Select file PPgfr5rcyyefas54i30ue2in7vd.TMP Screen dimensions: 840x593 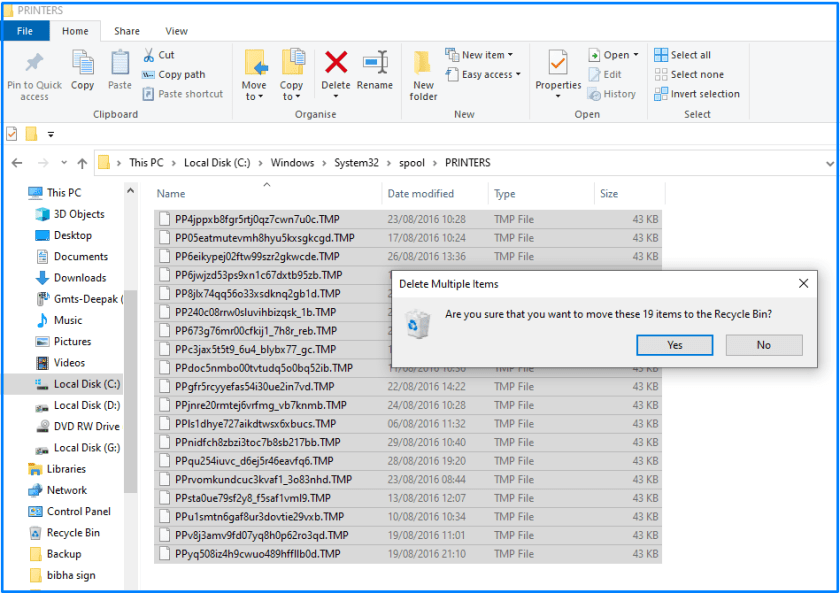click(x=408, y=387)
